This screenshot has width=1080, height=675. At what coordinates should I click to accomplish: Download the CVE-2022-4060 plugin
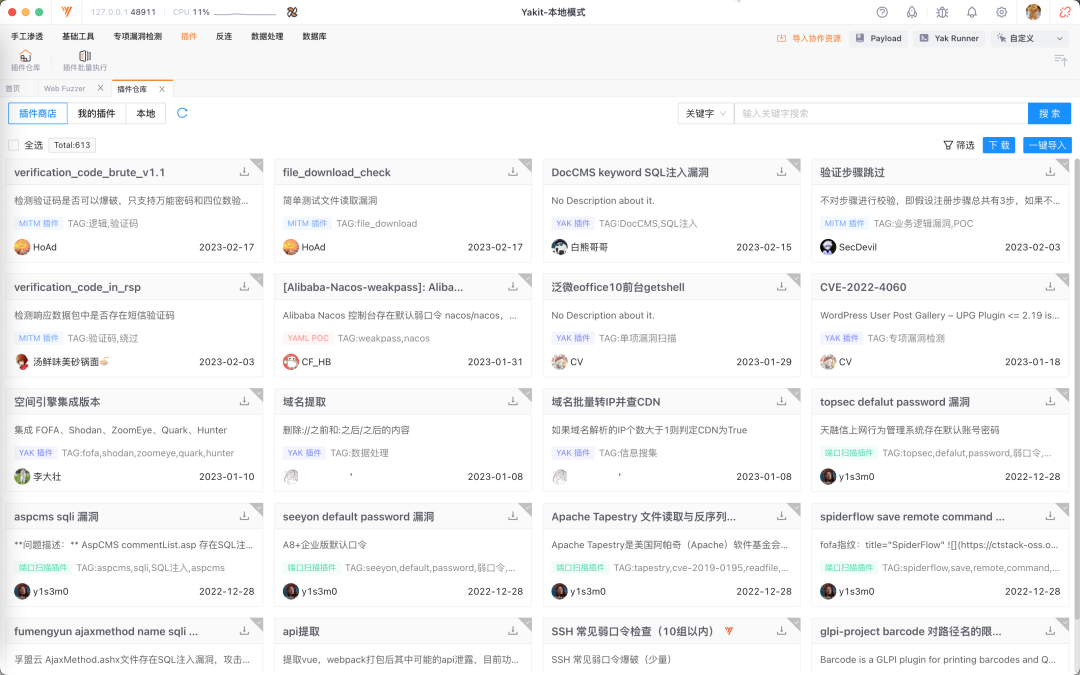1050,287
